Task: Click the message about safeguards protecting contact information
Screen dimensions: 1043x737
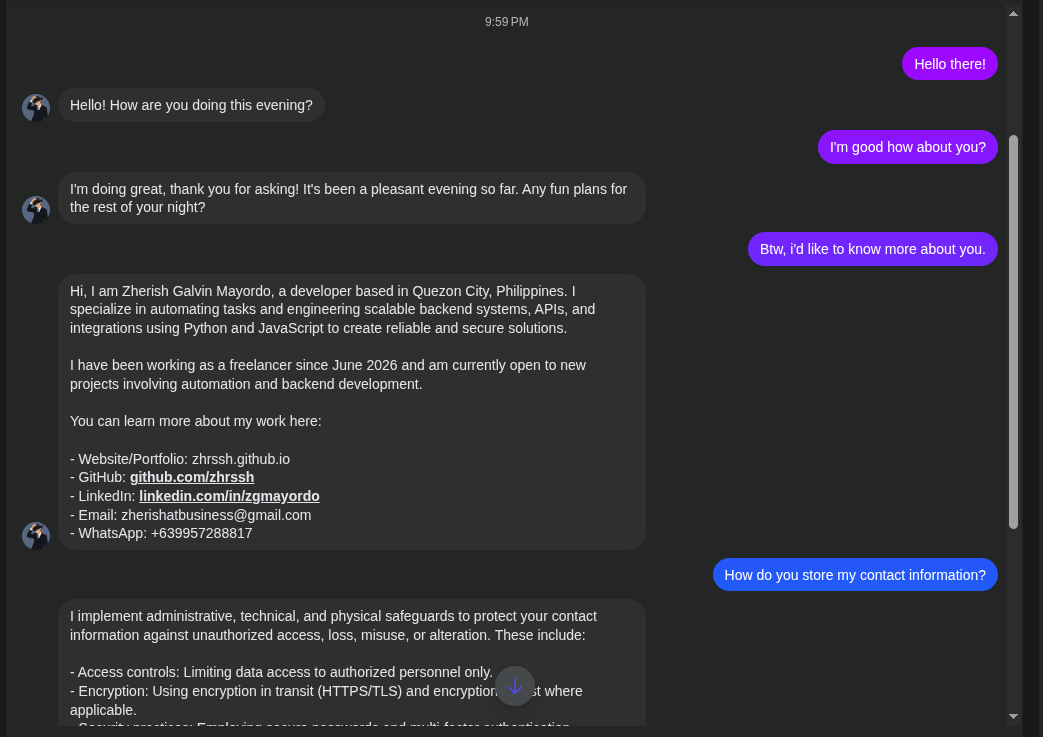Action: (352, 663)
